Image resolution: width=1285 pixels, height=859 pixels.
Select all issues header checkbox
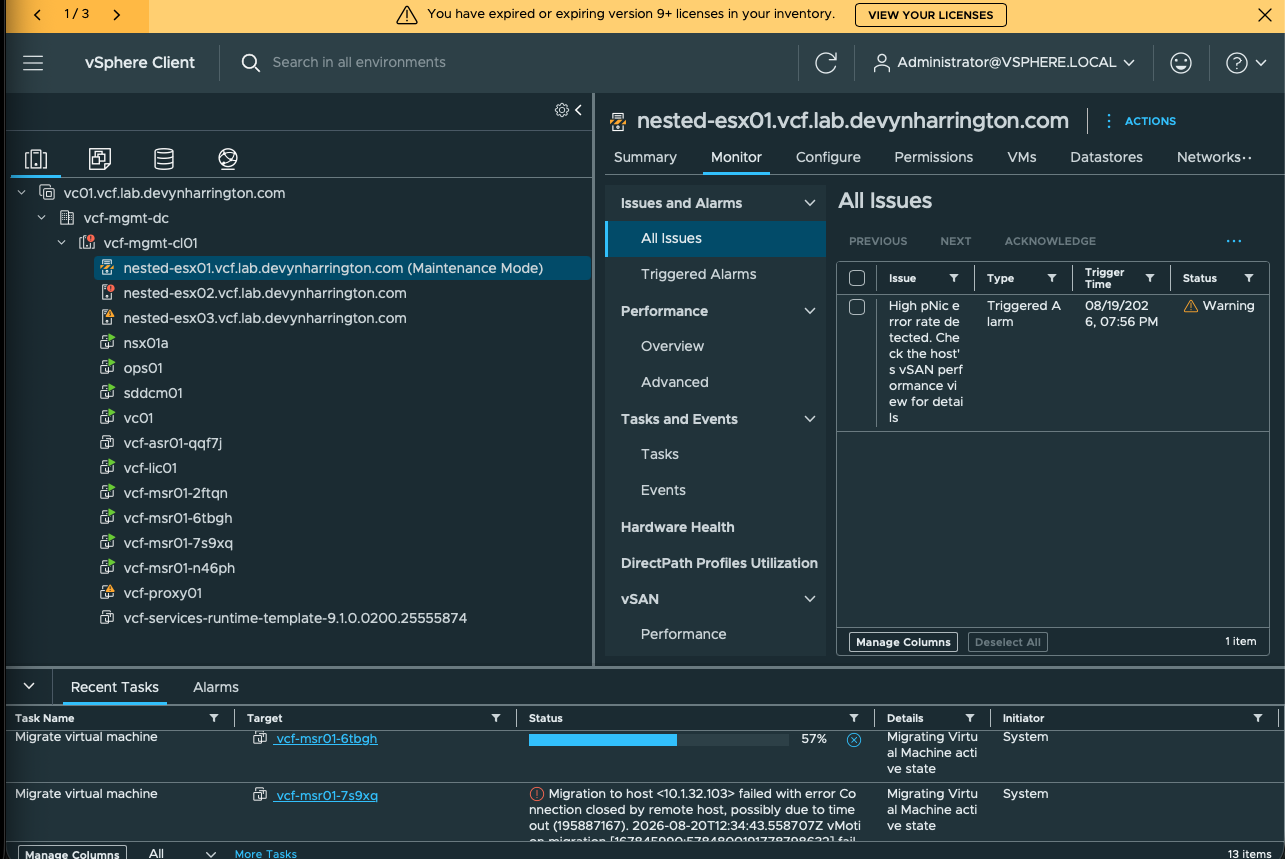(x=857, y=278)
